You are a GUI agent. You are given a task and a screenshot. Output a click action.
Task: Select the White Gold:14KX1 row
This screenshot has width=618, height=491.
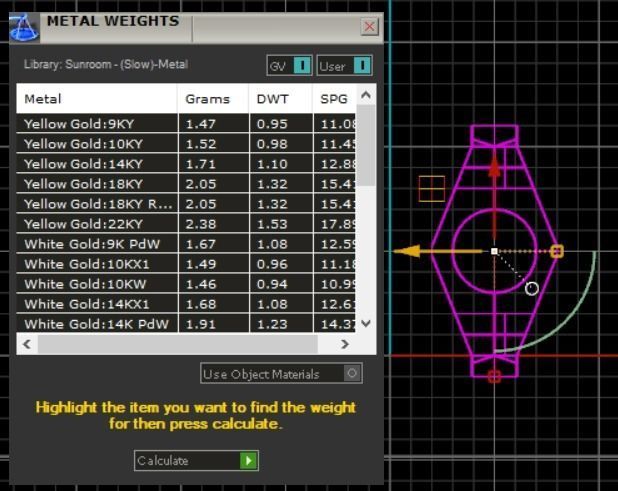[x=186, y=304]
